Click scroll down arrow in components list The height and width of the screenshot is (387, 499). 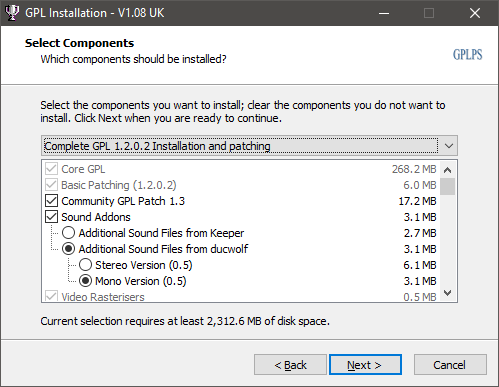[448, 293]
